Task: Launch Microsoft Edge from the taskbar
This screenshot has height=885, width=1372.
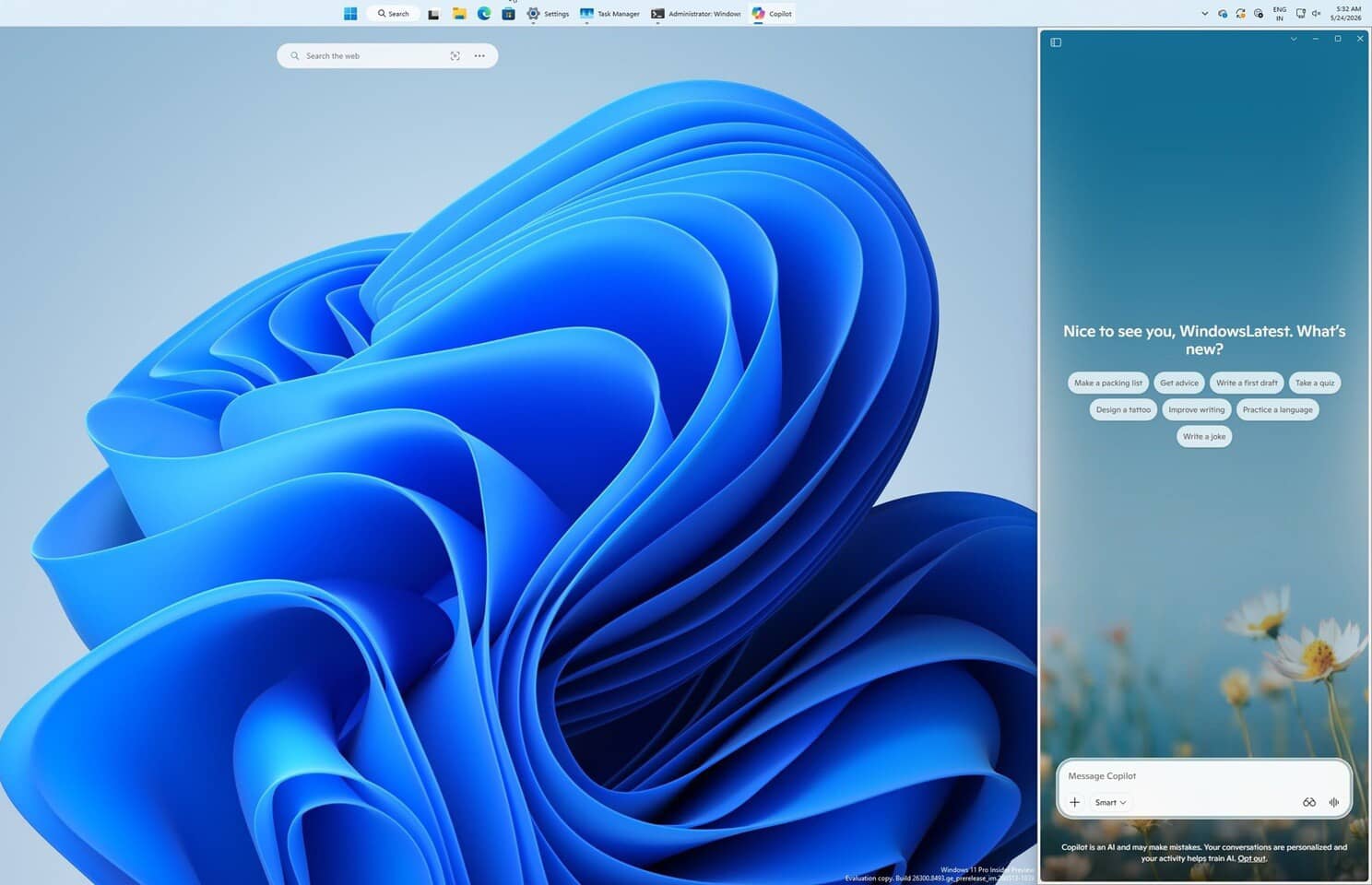Action: 484,14
